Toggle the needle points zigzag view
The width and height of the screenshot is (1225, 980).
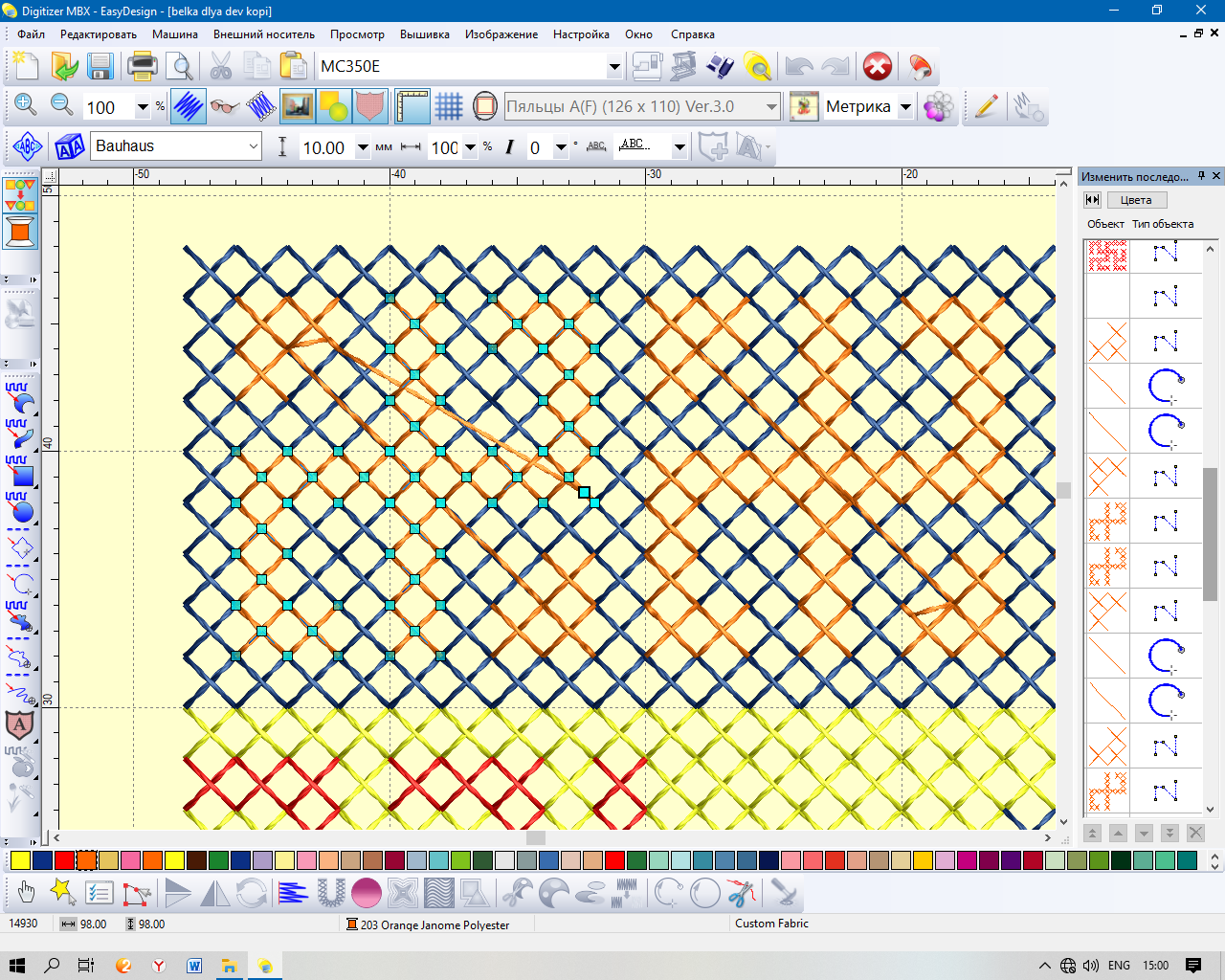tap(261, 106)
